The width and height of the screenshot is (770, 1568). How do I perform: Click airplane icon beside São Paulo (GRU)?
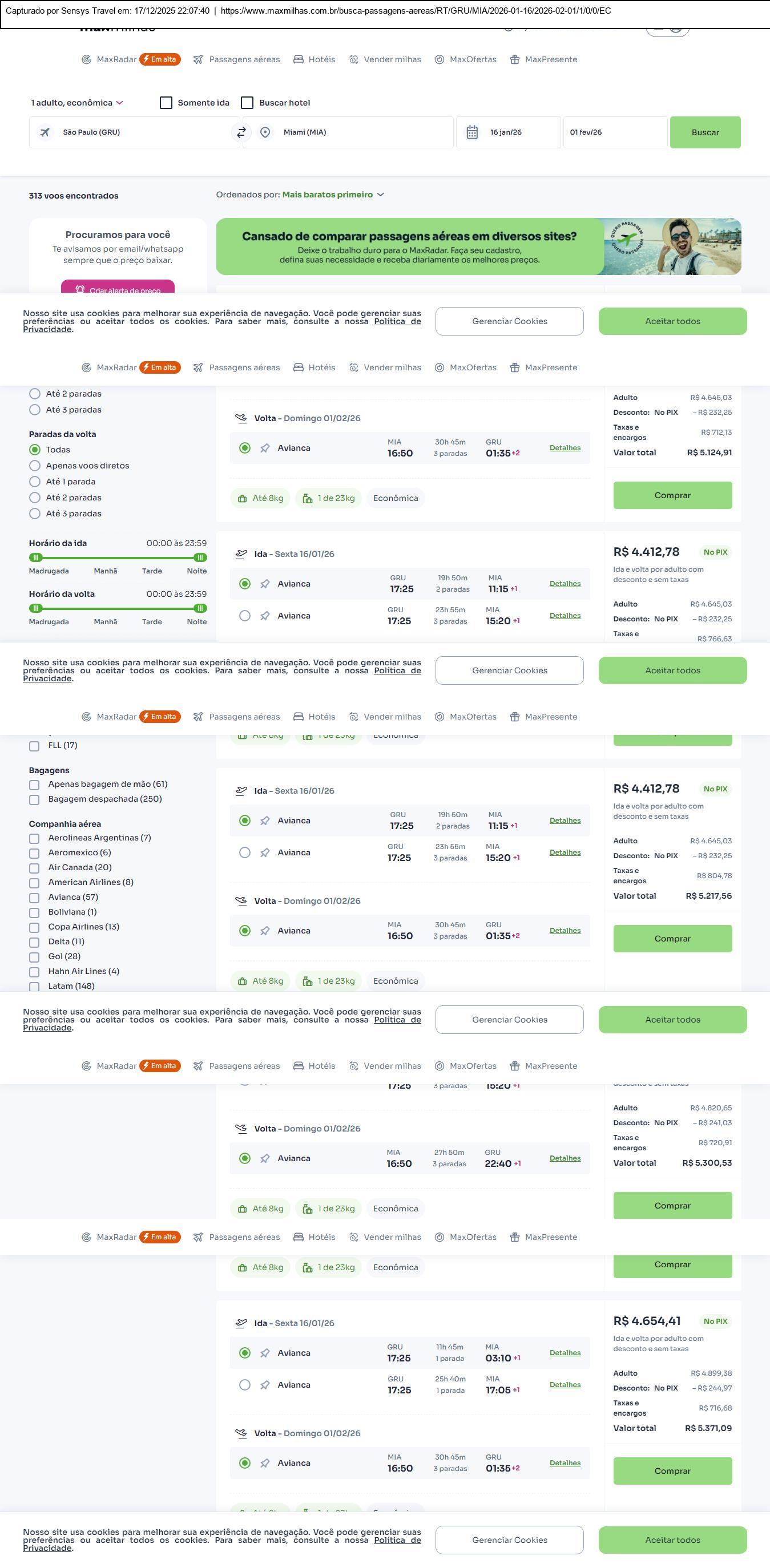(45, 132)
